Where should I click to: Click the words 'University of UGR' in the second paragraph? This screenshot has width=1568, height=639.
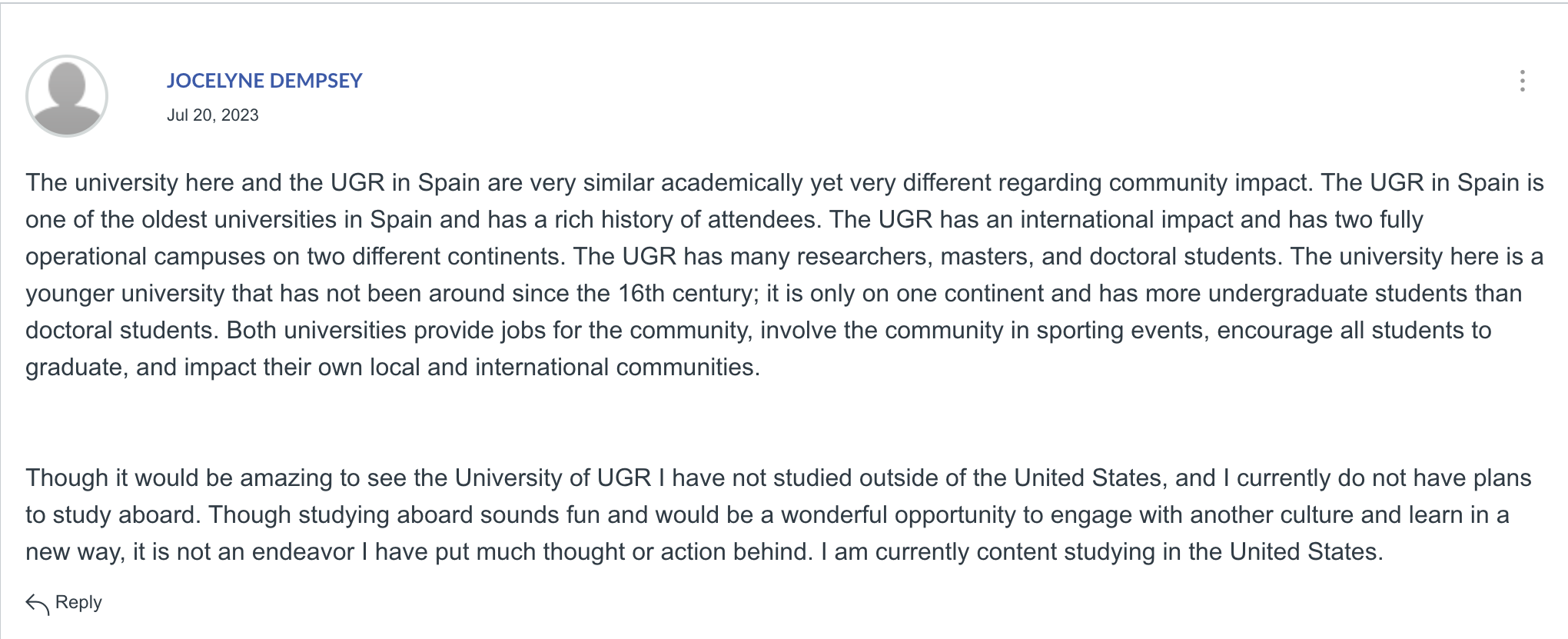click(x=553, y=478)
